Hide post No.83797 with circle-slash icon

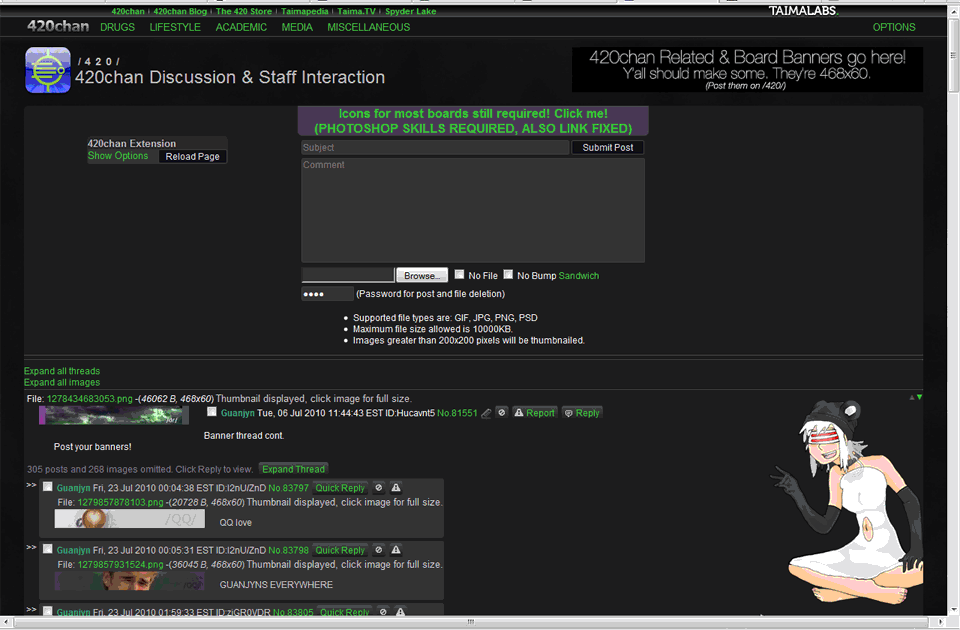tap(378, 488)
